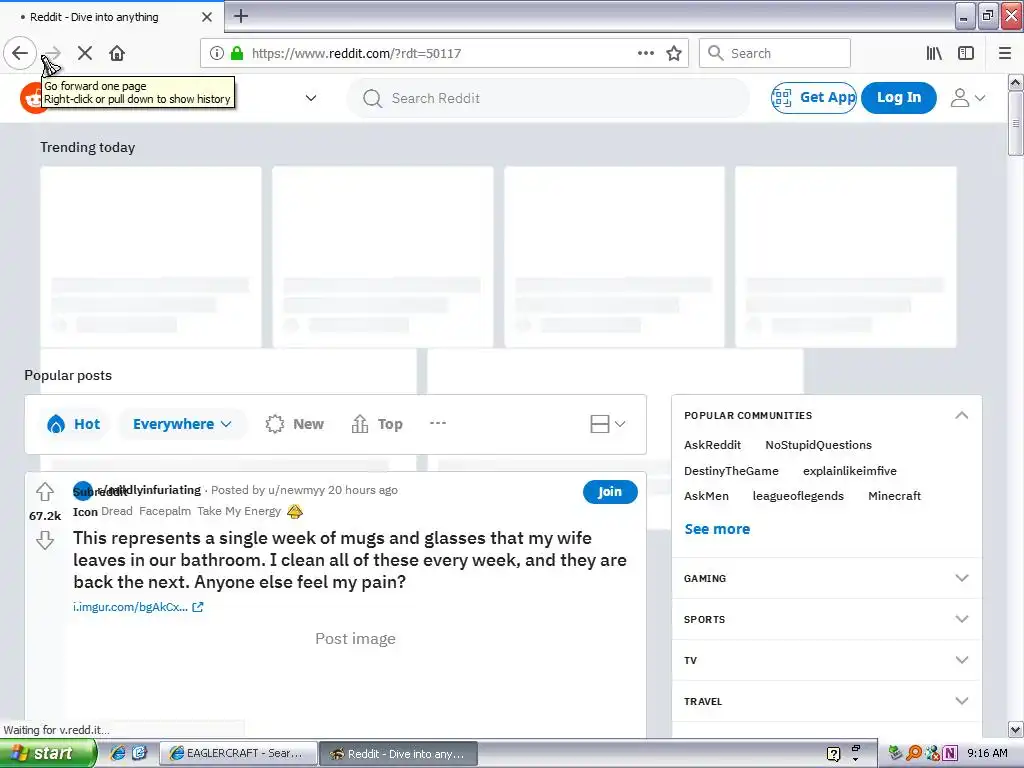This screenshot has height=768, width=1024.
Task: Open the leagueoflegends community link
Action: 798,496
